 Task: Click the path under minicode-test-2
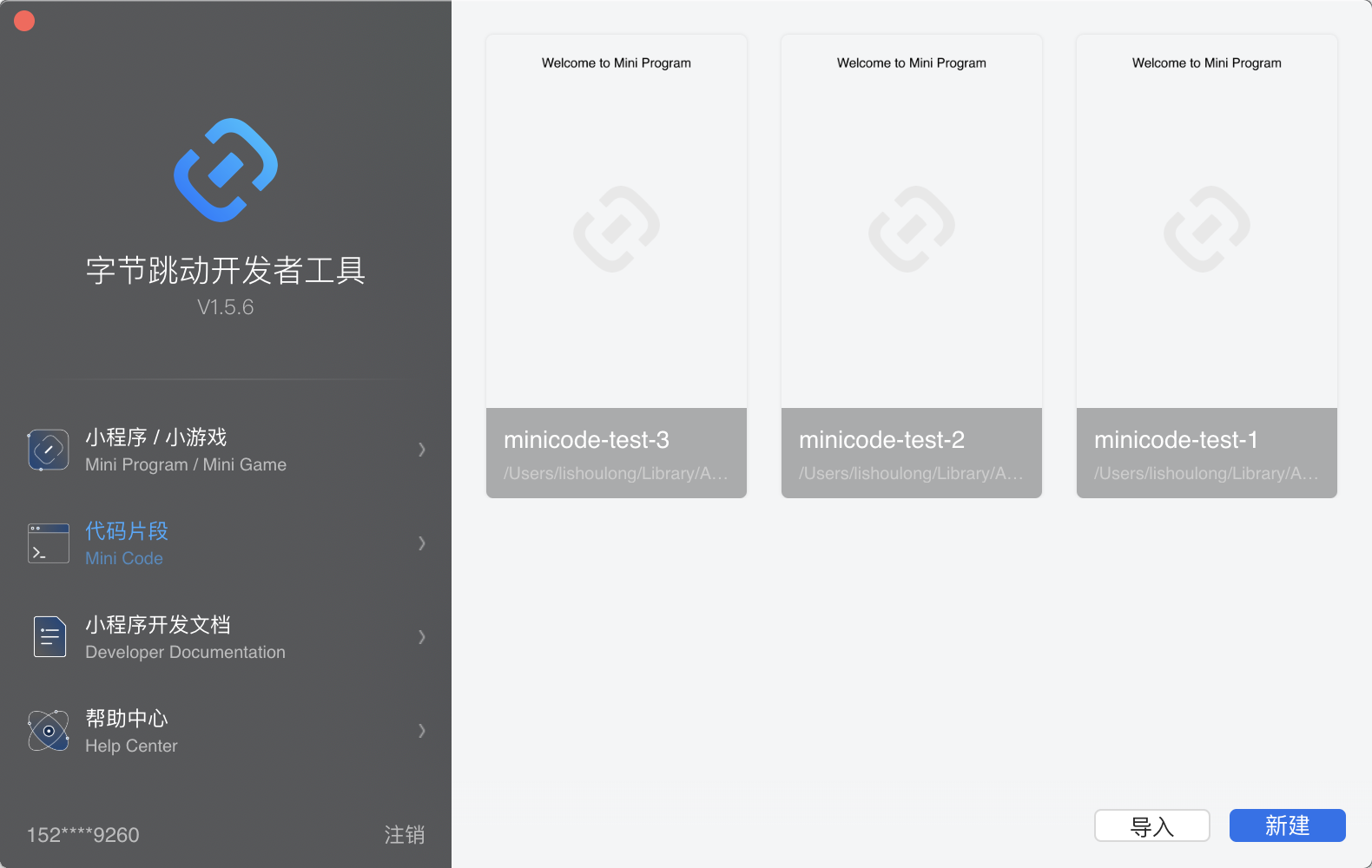point(911,473)
